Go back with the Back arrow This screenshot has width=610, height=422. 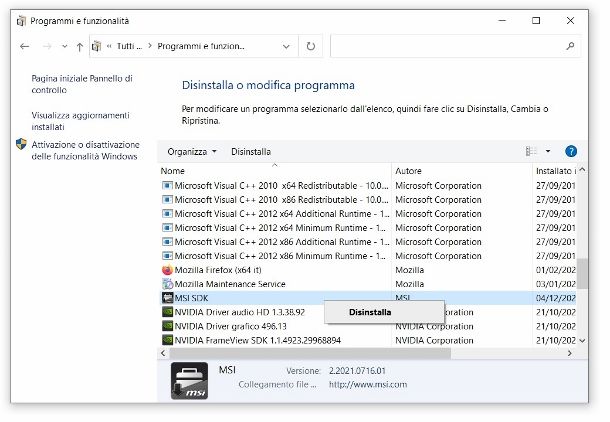(x=25, y=47)
